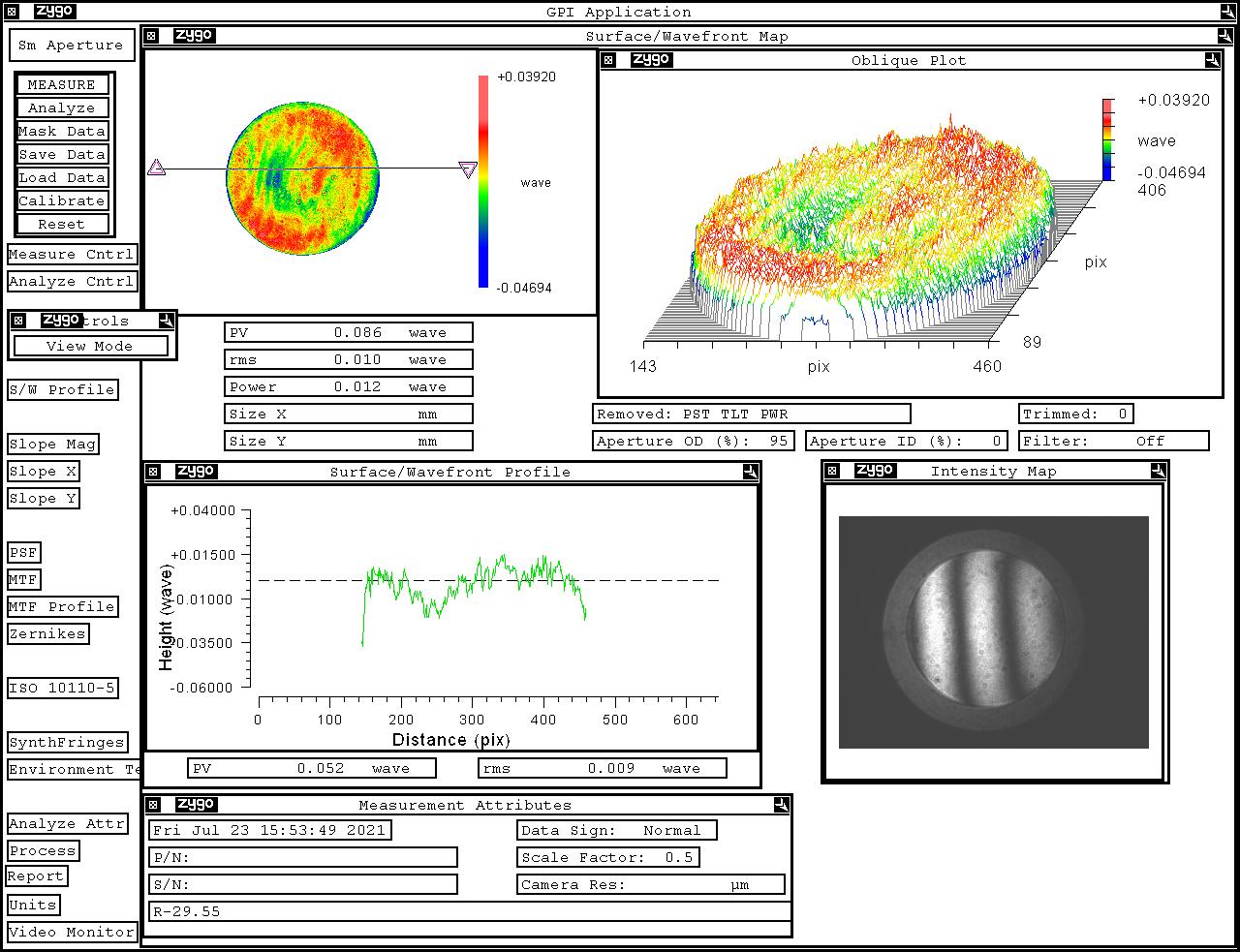This screenshot has width=1240, height=952.
Task: Open the Slope Y view
Action: click(44, 498)
